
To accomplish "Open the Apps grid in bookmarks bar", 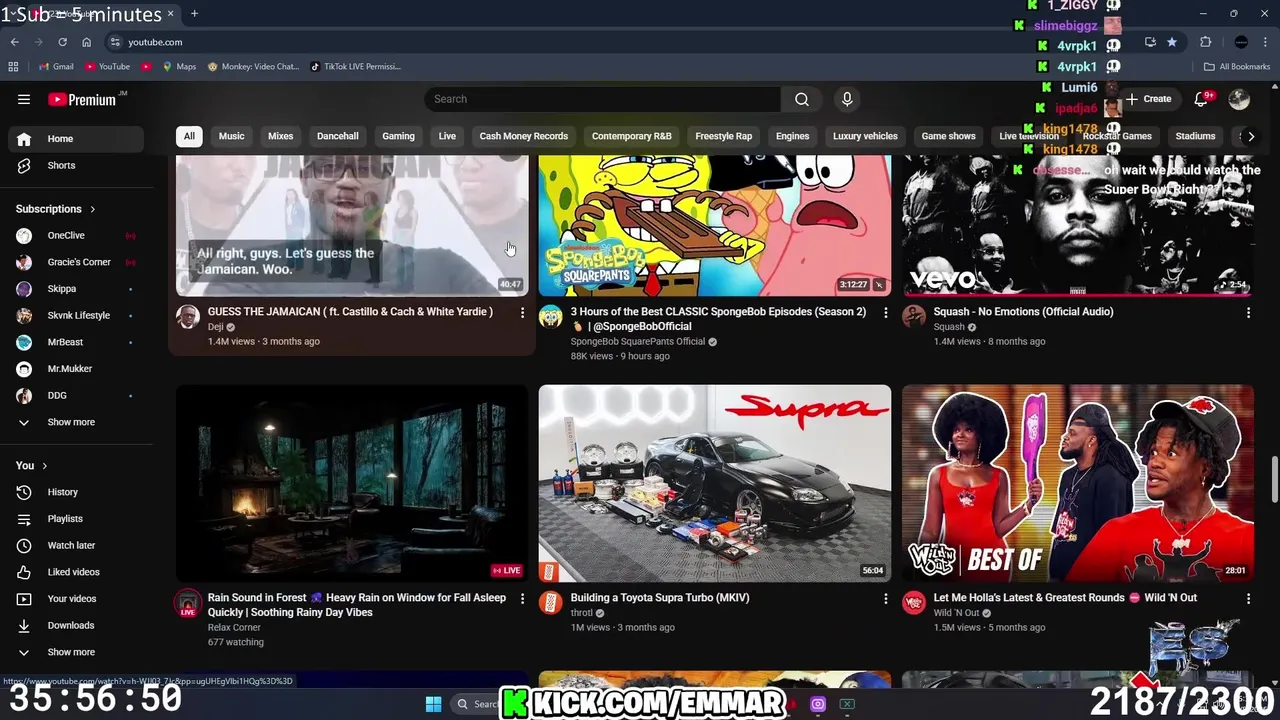I will pos(13,67).
